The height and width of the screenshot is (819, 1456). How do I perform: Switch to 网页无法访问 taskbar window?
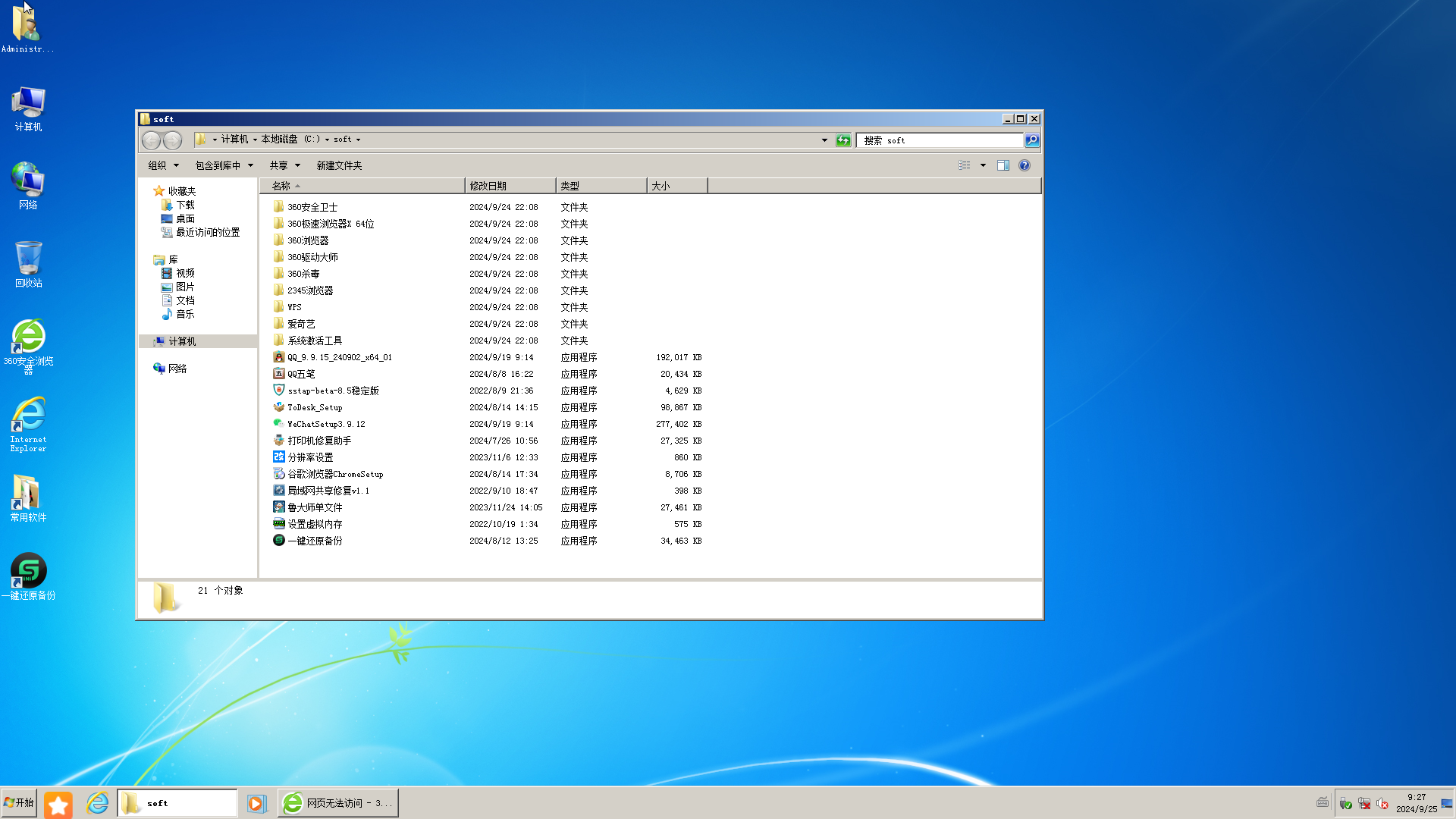click(x=338, y=803)
